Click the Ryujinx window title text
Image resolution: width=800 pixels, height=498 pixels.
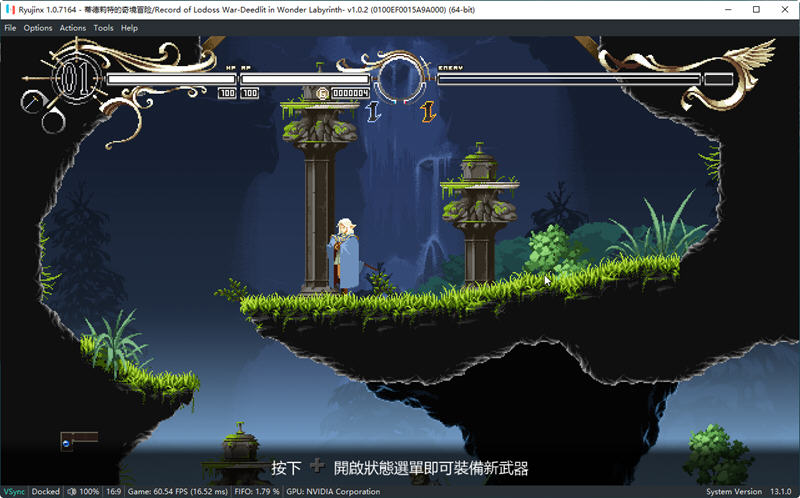[246, 9]
